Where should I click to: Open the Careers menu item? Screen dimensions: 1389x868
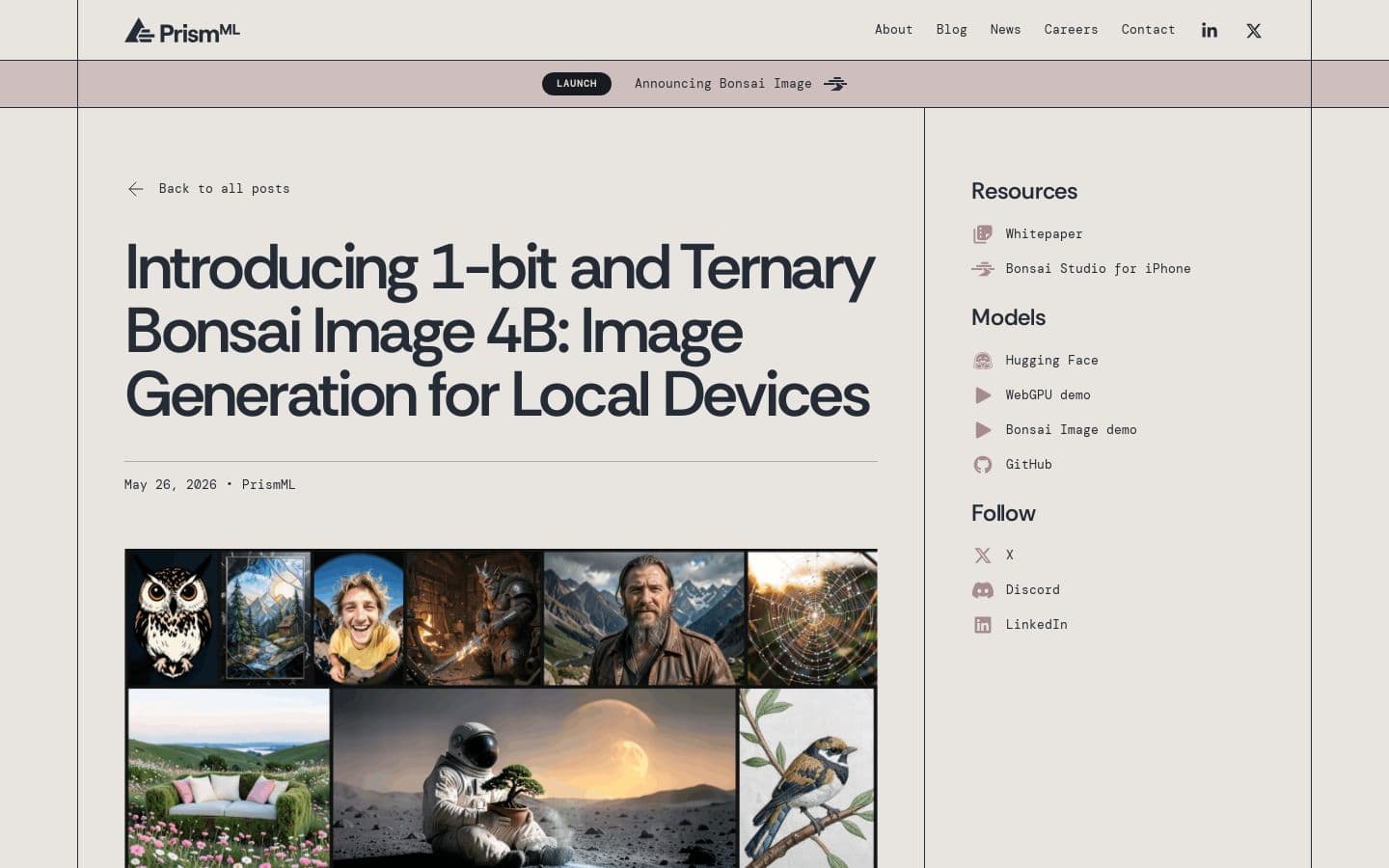tap(1071, 30)
